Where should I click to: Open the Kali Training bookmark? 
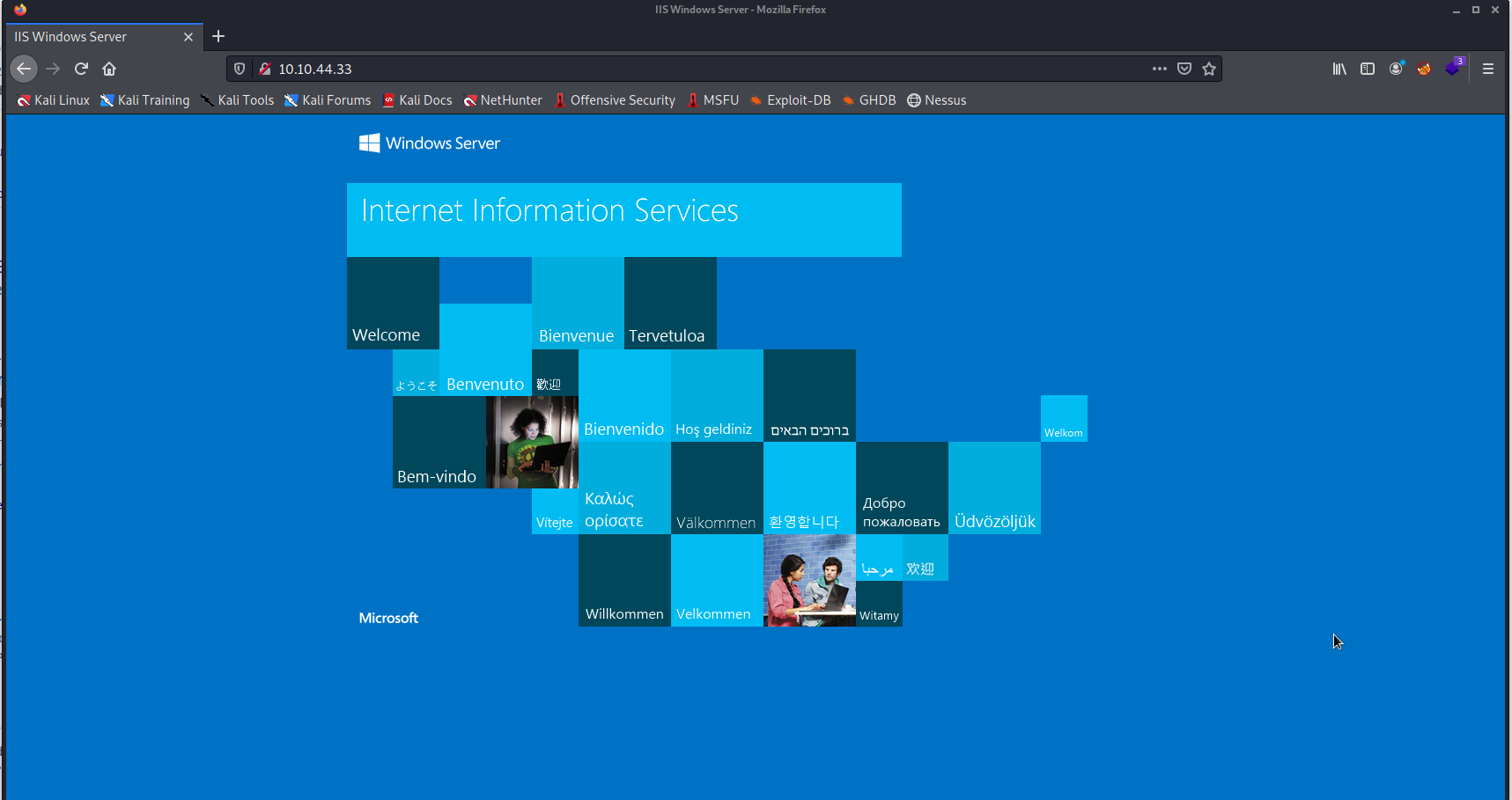click(145, 100)
